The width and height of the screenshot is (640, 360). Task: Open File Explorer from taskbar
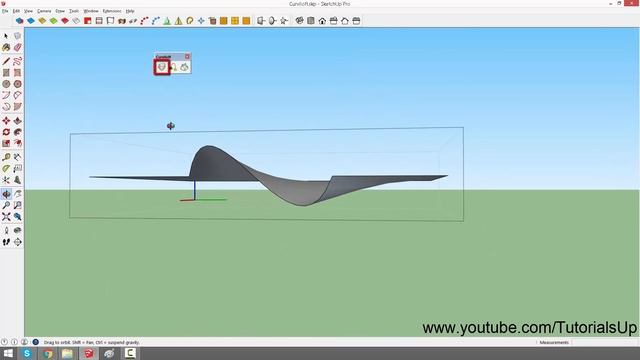67,353
